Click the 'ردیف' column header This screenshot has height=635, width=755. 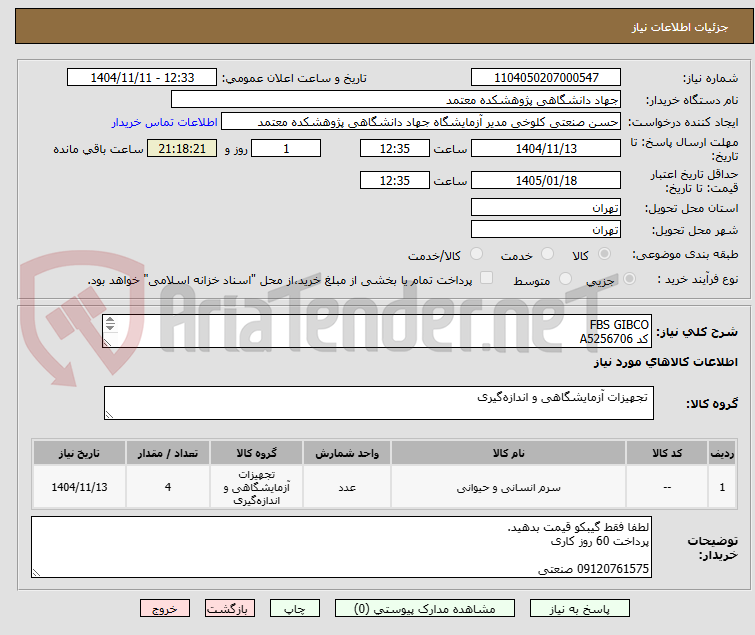tap(722, 453)
